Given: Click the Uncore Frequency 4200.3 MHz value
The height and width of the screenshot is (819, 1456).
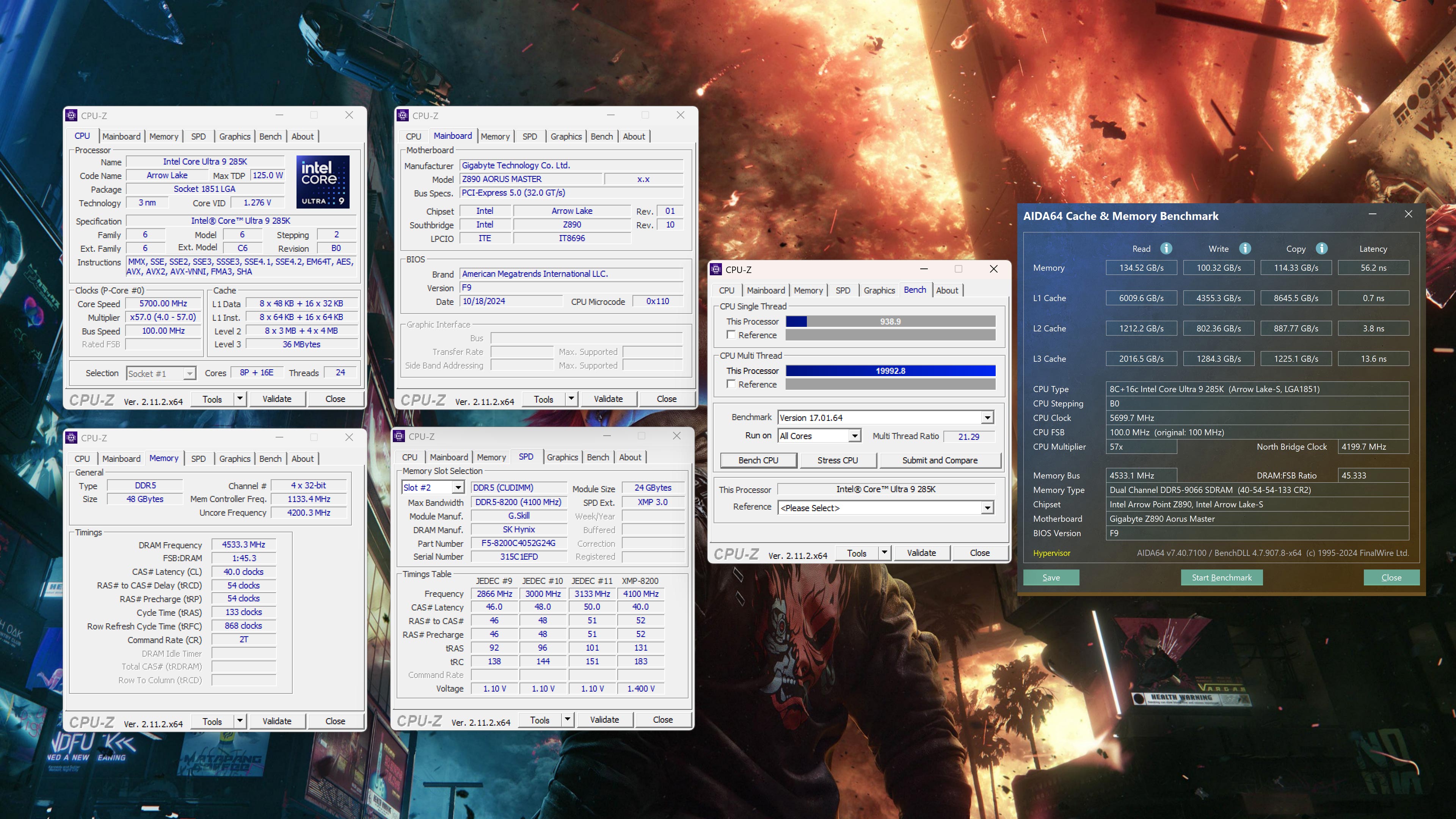Looking at the screenshot, I should tap(309, 513).
